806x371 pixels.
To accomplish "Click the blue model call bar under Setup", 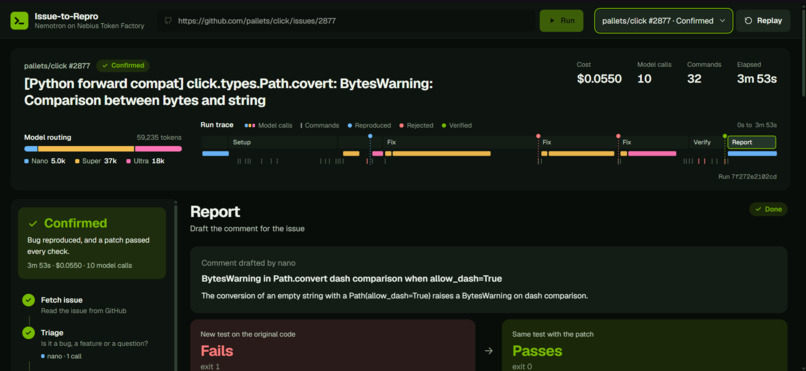I will 215,154.
